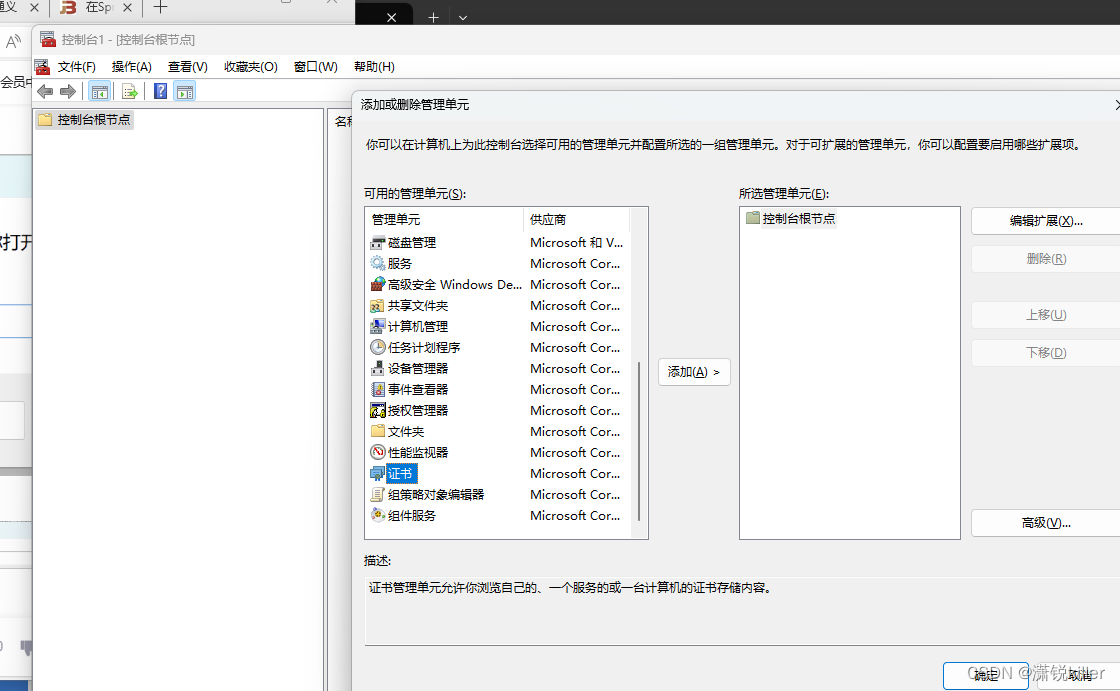Open the 帮助(H) menu
Screen dimensions: 1120x691
(374, 66)
